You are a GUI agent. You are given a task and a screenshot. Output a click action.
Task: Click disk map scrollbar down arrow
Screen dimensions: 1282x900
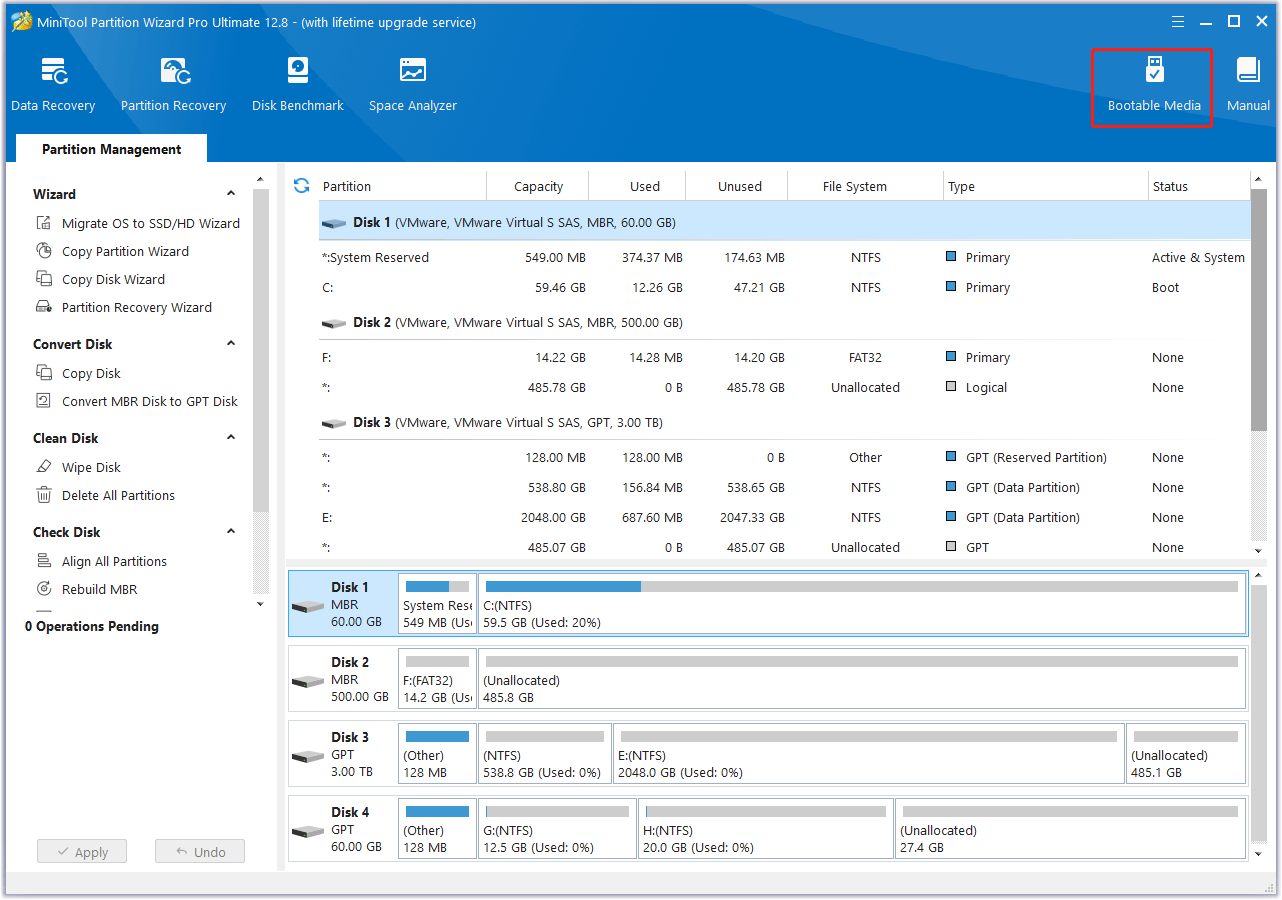click(1258, 855)
